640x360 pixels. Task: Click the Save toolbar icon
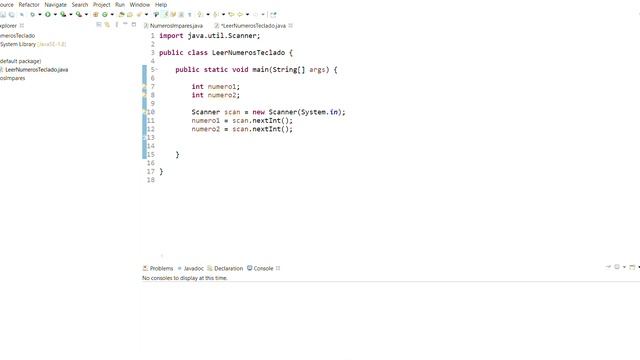[x=3, y=14]
